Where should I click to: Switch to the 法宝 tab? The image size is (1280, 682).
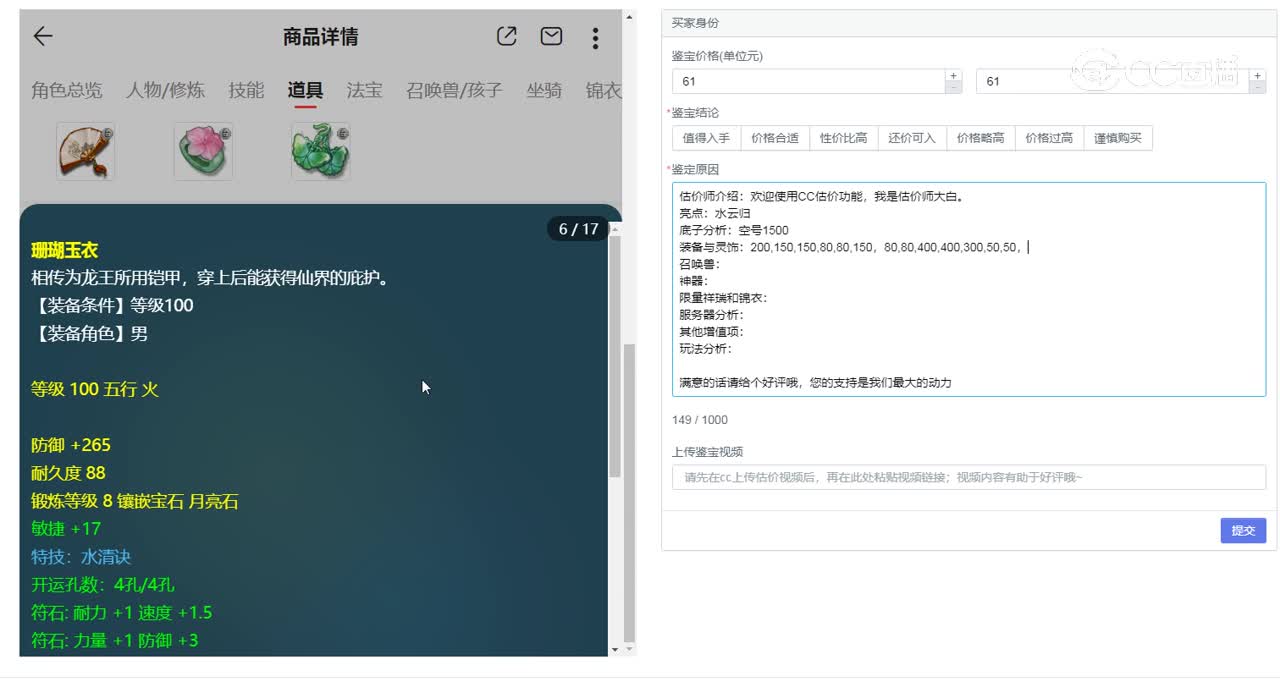pos(364,90)
